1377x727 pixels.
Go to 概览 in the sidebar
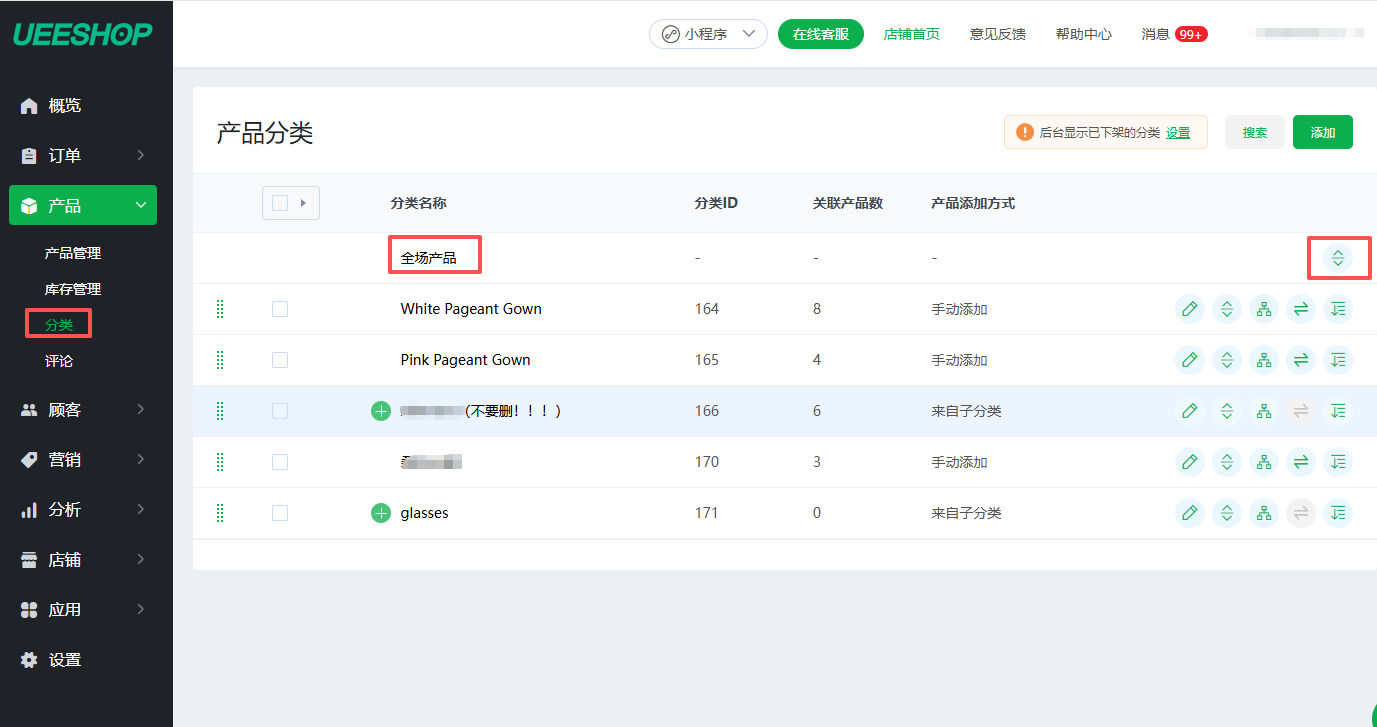click(65, 106)
